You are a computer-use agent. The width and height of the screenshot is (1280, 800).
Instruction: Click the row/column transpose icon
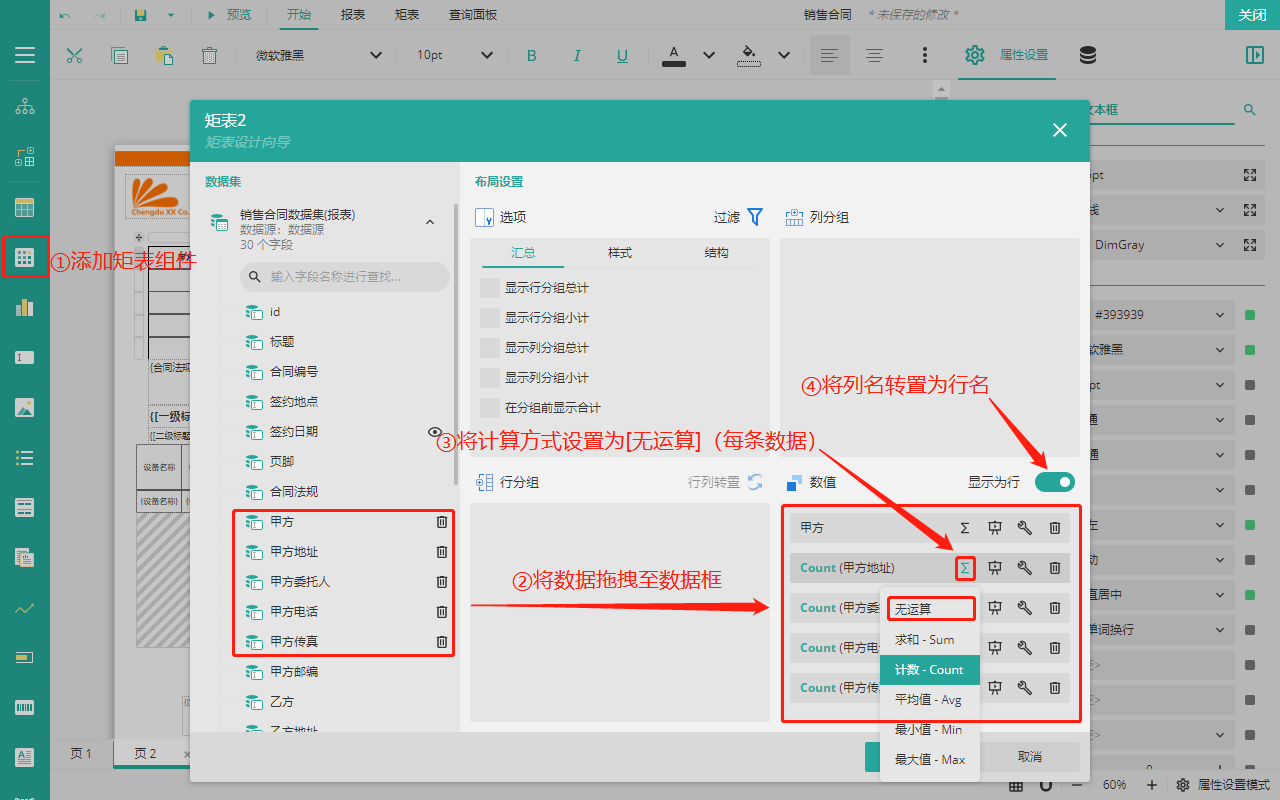click(755, 482)
